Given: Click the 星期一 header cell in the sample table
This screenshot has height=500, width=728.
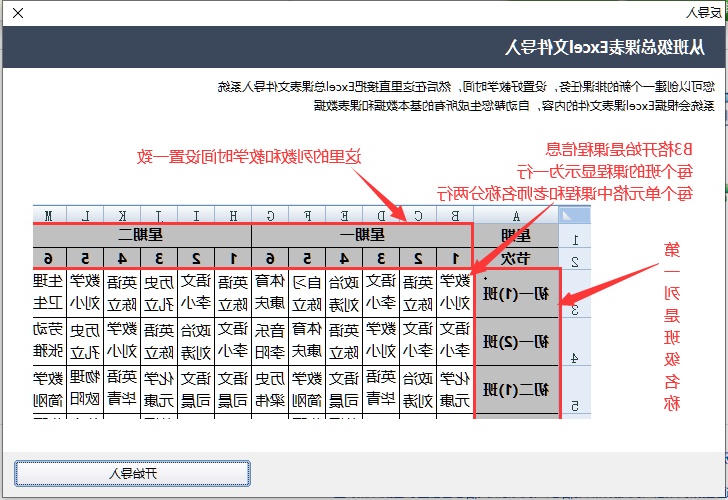Looking at the screenshot, I should (362, 235).
